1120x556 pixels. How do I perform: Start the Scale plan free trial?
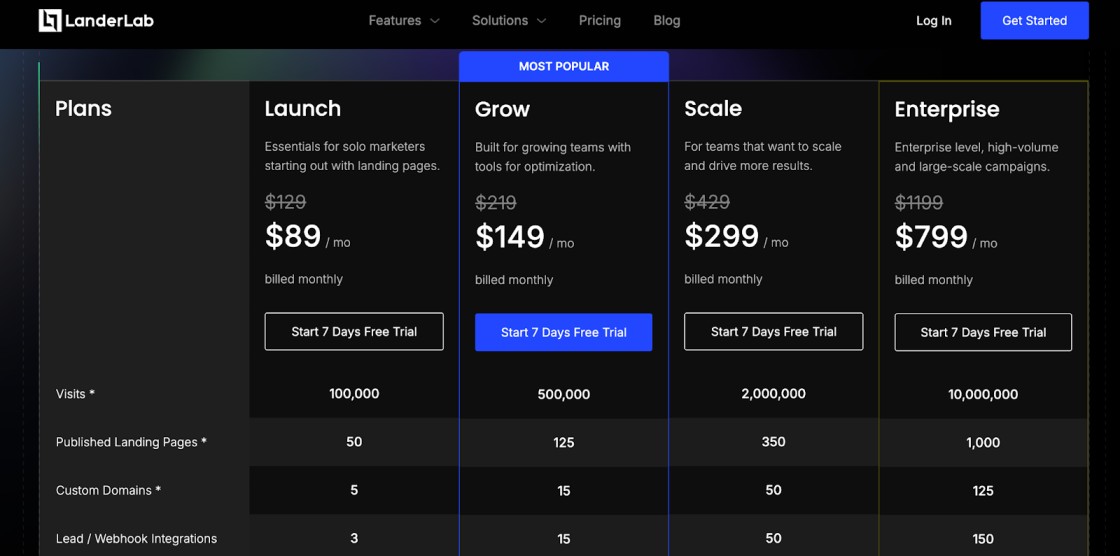(x=773, y=332)
